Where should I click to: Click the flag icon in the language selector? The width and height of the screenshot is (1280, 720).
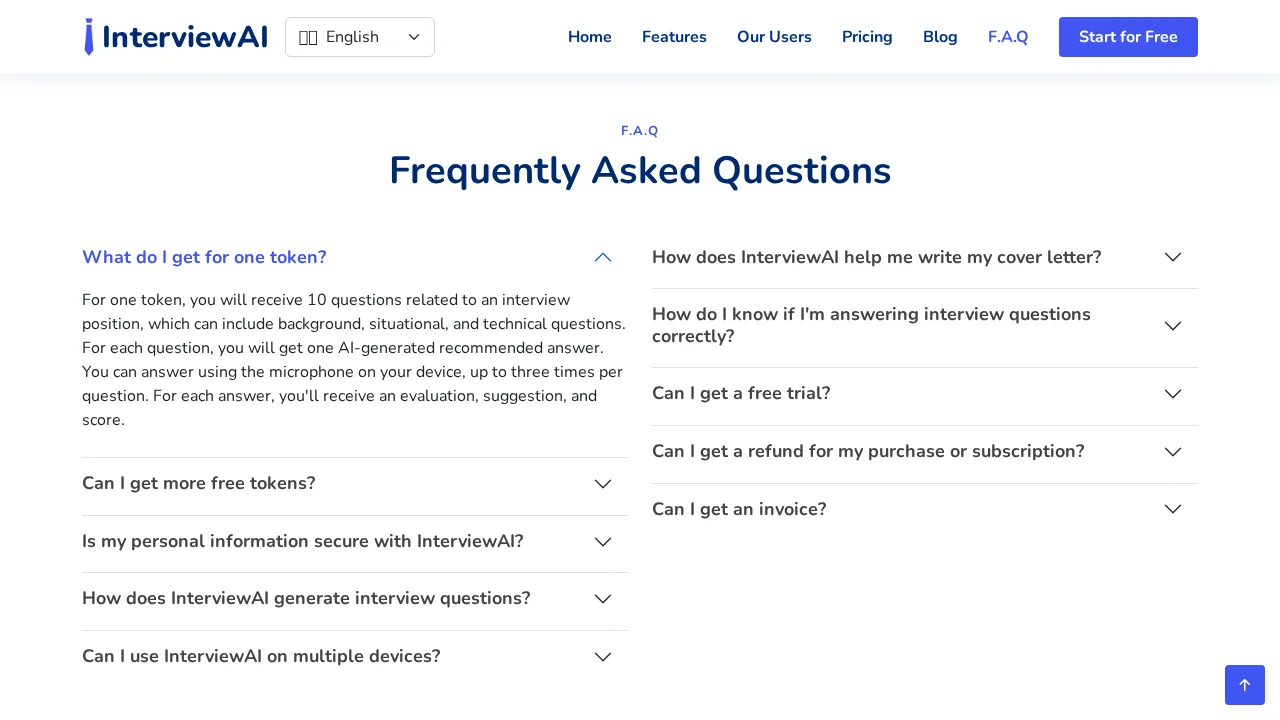[x=309, y=37]
